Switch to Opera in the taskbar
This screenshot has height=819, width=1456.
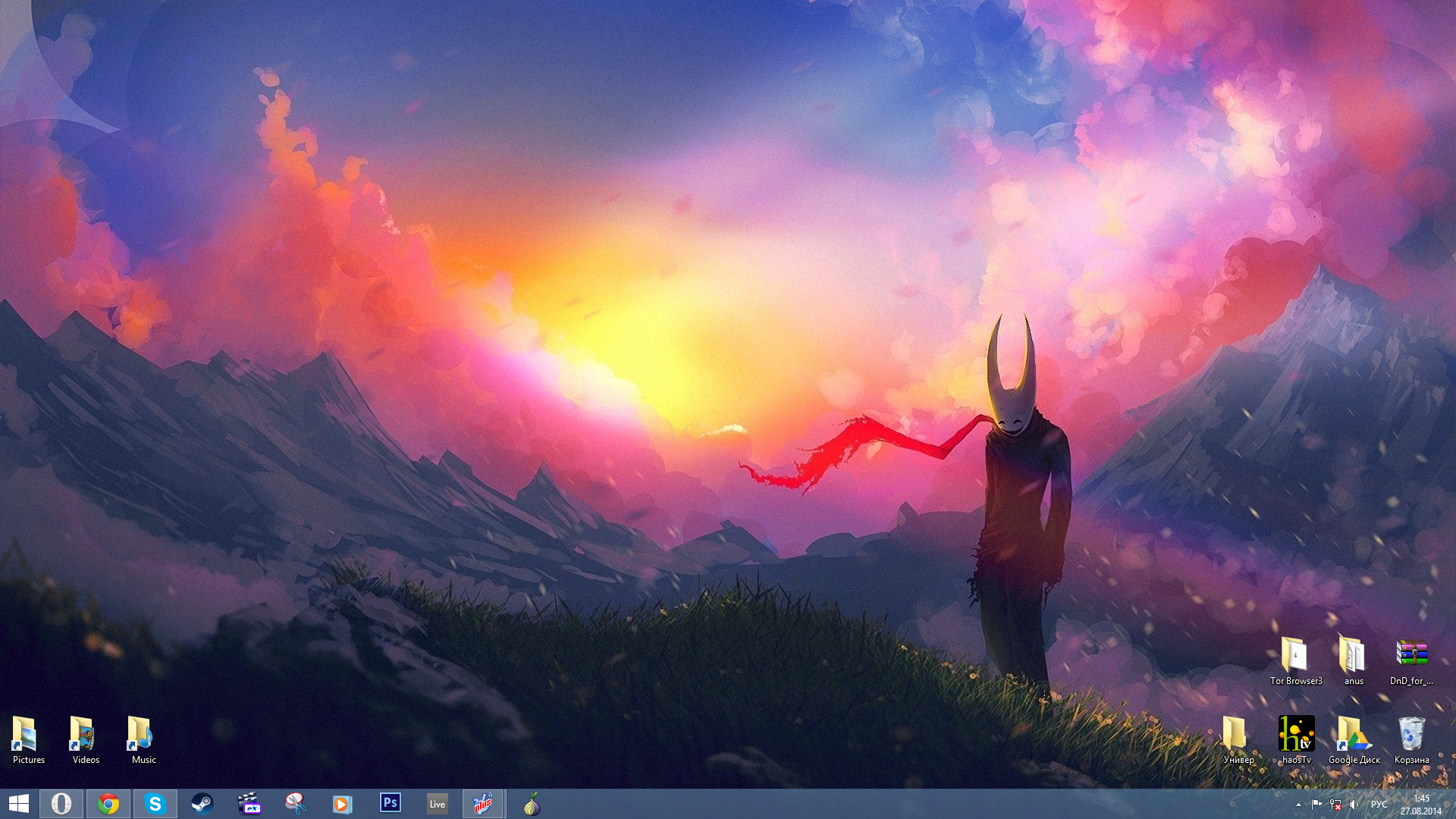[61, 804]
